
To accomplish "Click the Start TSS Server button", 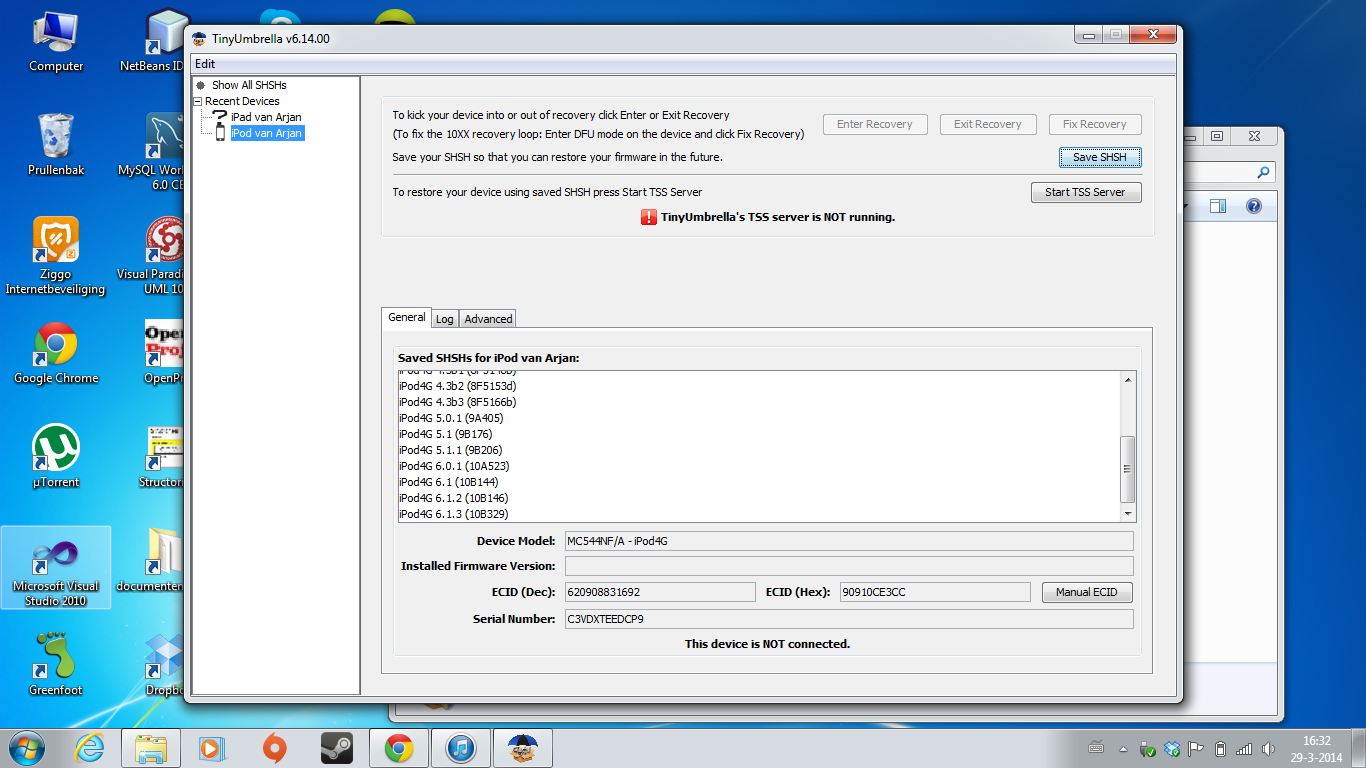I will 1085,192.
